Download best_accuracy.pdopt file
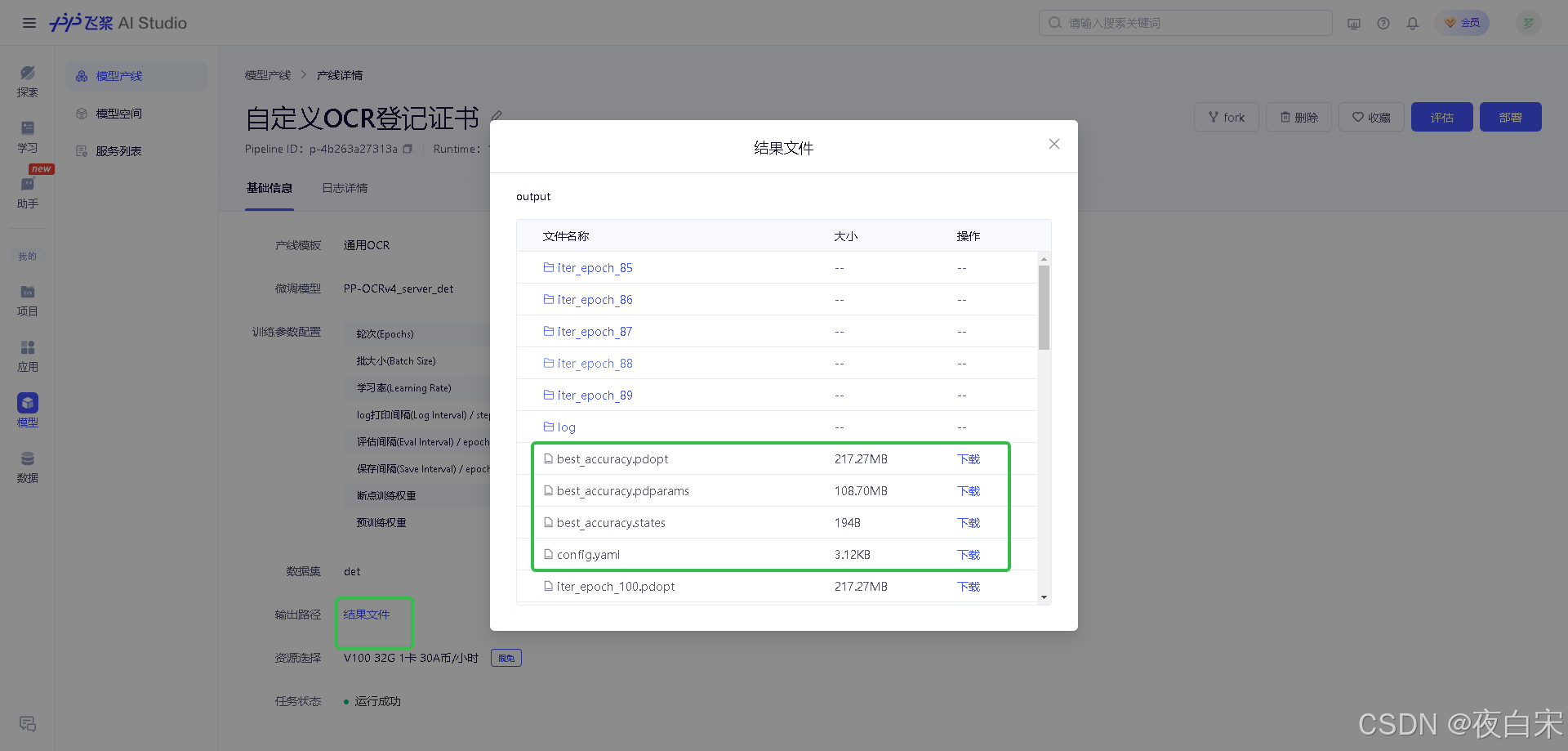 tap(969, 459)
